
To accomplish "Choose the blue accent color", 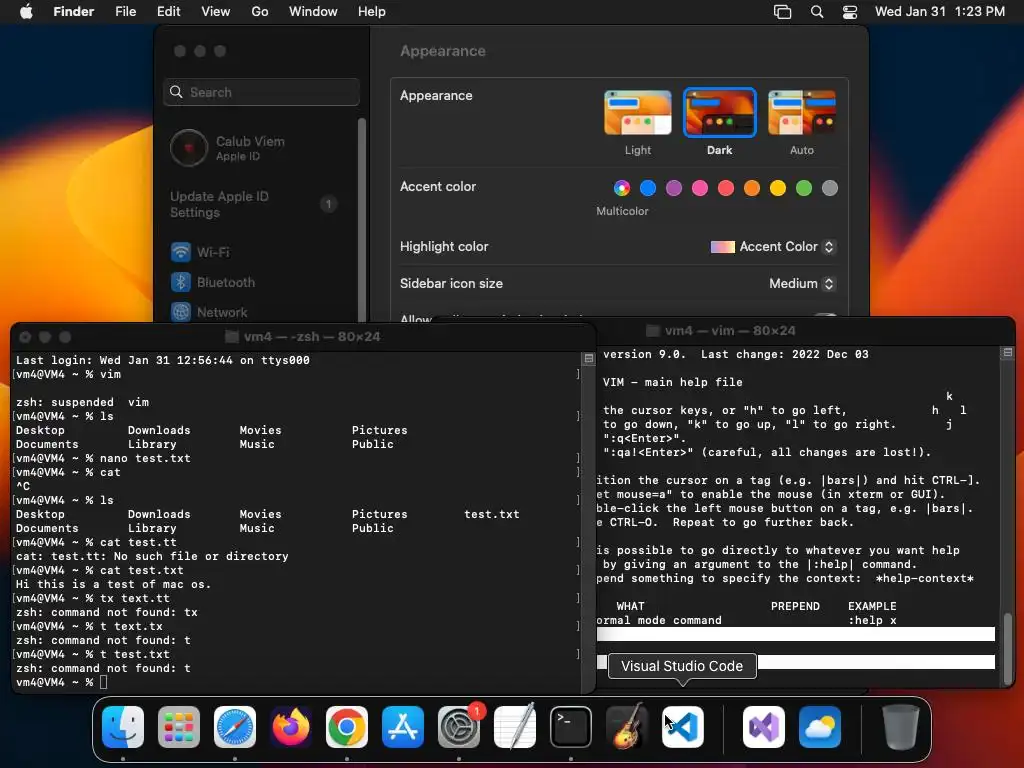I will [648, 188].
